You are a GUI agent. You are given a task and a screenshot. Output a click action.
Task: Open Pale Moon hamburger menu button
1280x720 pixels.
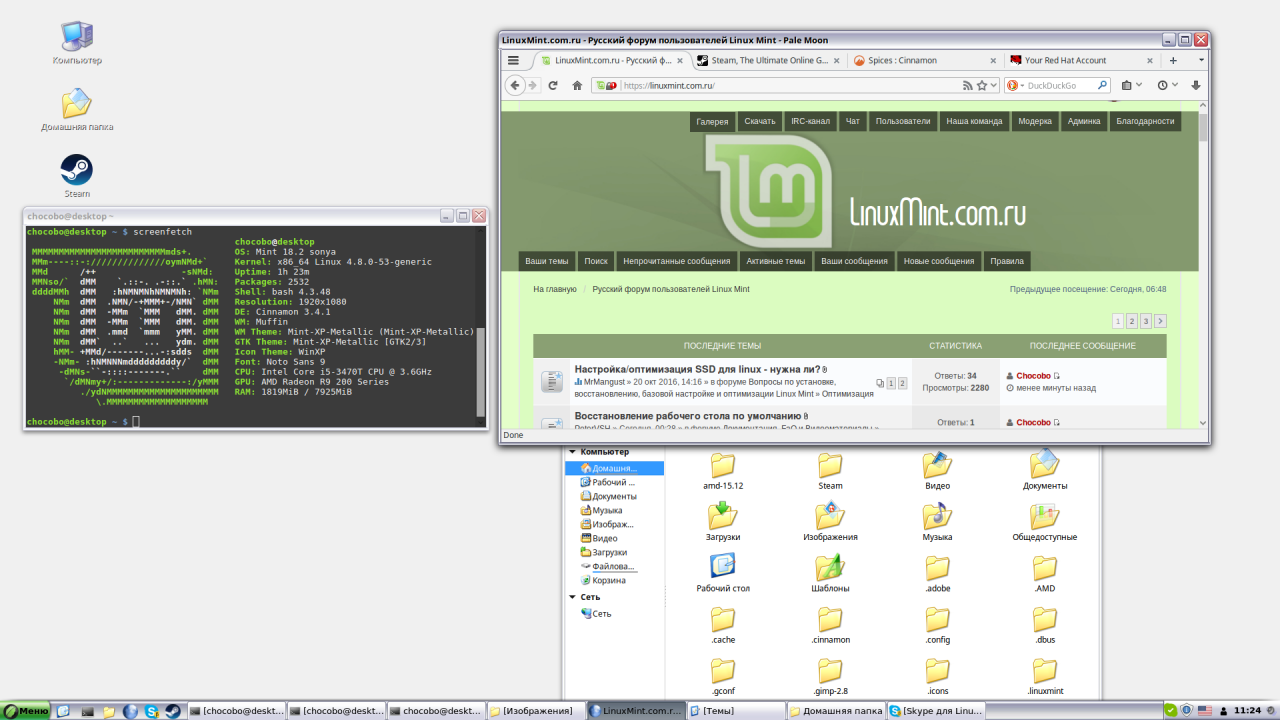tap(513, 60)
